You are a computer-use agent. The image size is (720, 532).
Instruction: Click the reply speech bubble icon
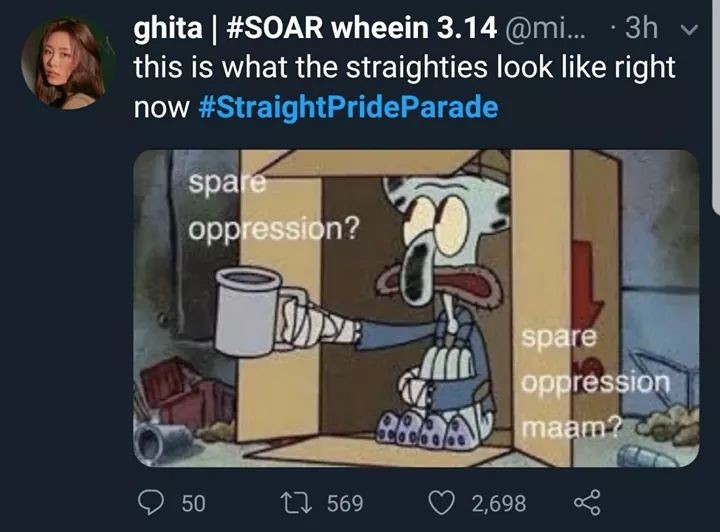tap(151, 503)
